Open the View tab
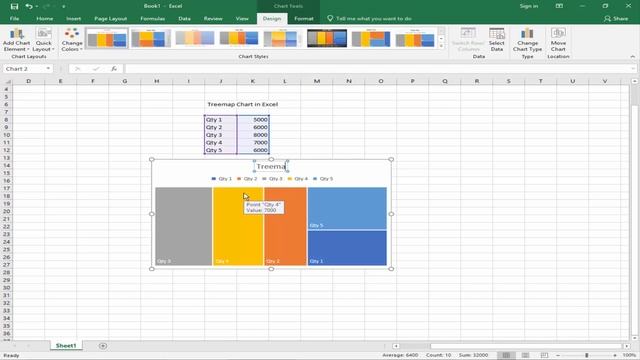The width and height of the screenshot is (640, 360). click(x=242, y=18)
